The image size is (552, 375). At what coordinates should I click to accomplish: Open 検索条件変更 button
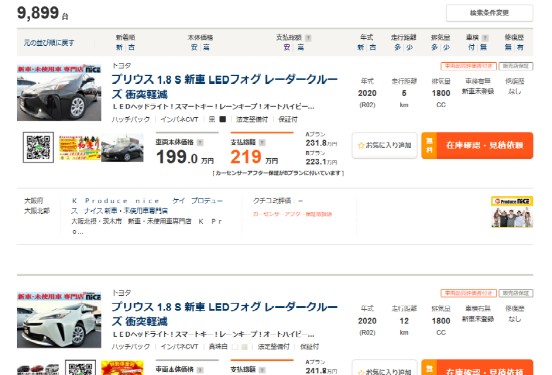pyautogui.click(x=489, y=13)
